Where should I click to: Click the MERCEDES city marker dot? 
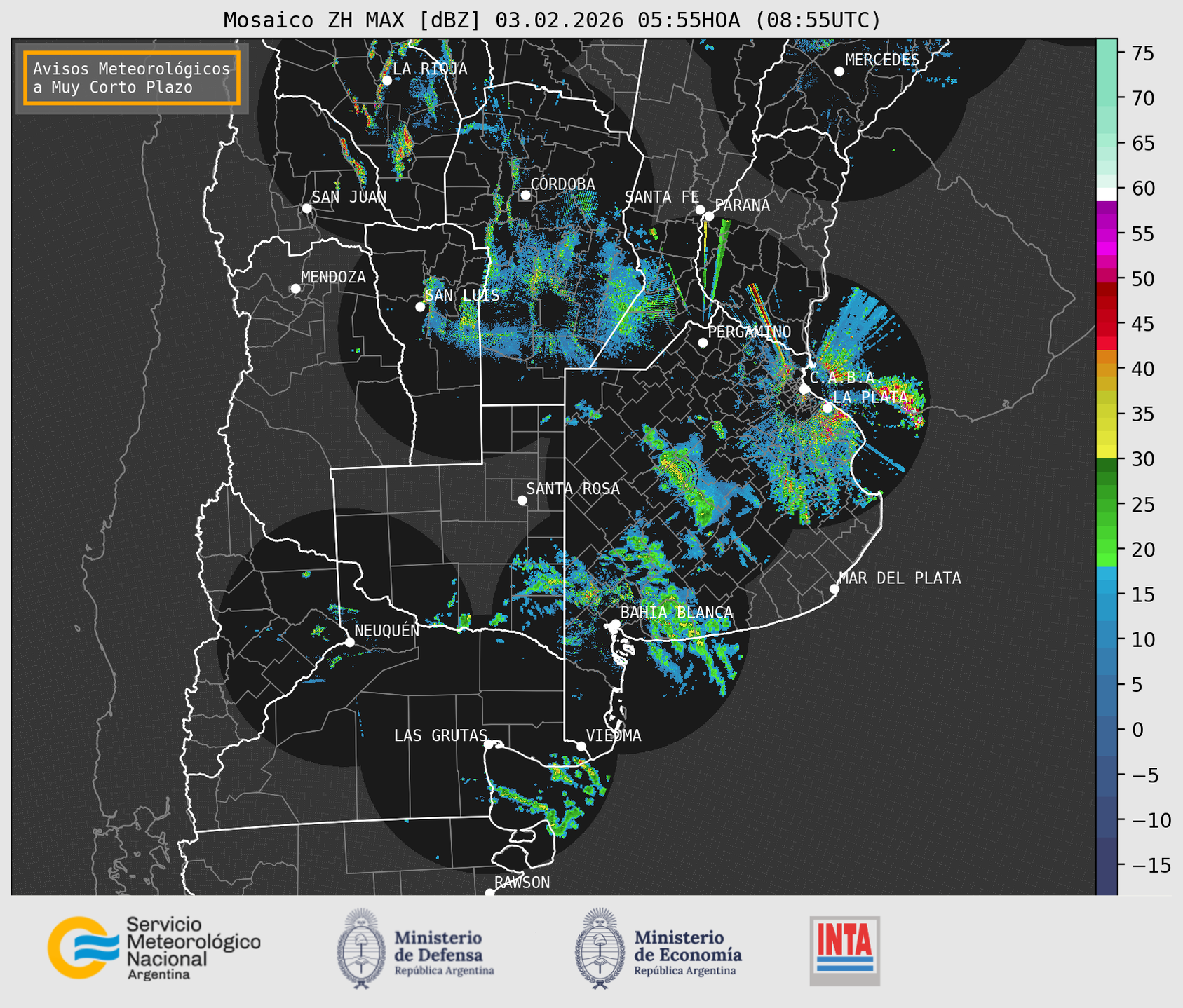[x=839, y=71]
